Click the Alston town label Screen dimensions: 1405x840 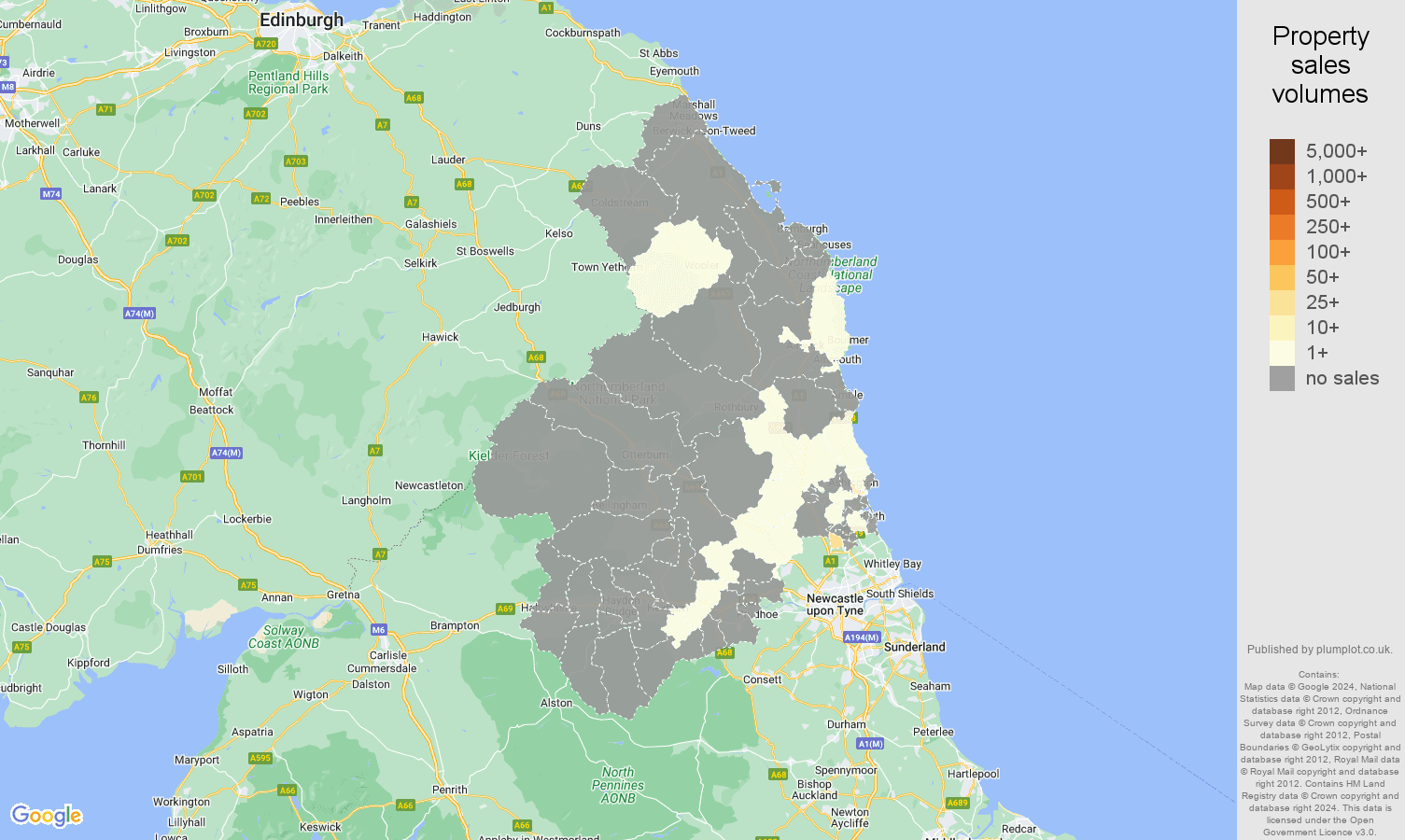coord(556,703)
